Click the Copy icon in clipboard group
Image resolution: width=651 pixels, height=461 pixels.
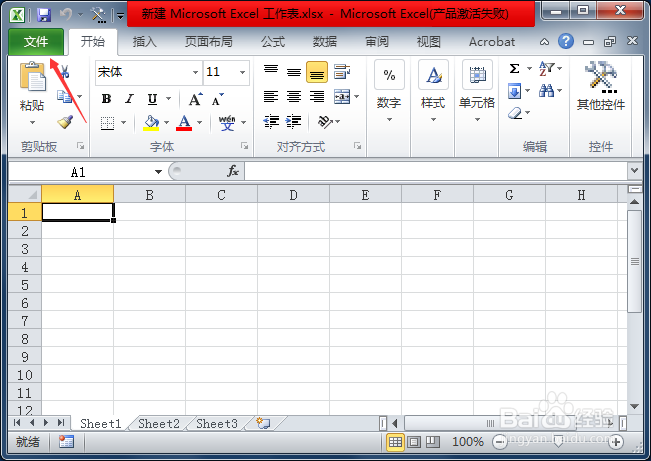coord(64,96)
